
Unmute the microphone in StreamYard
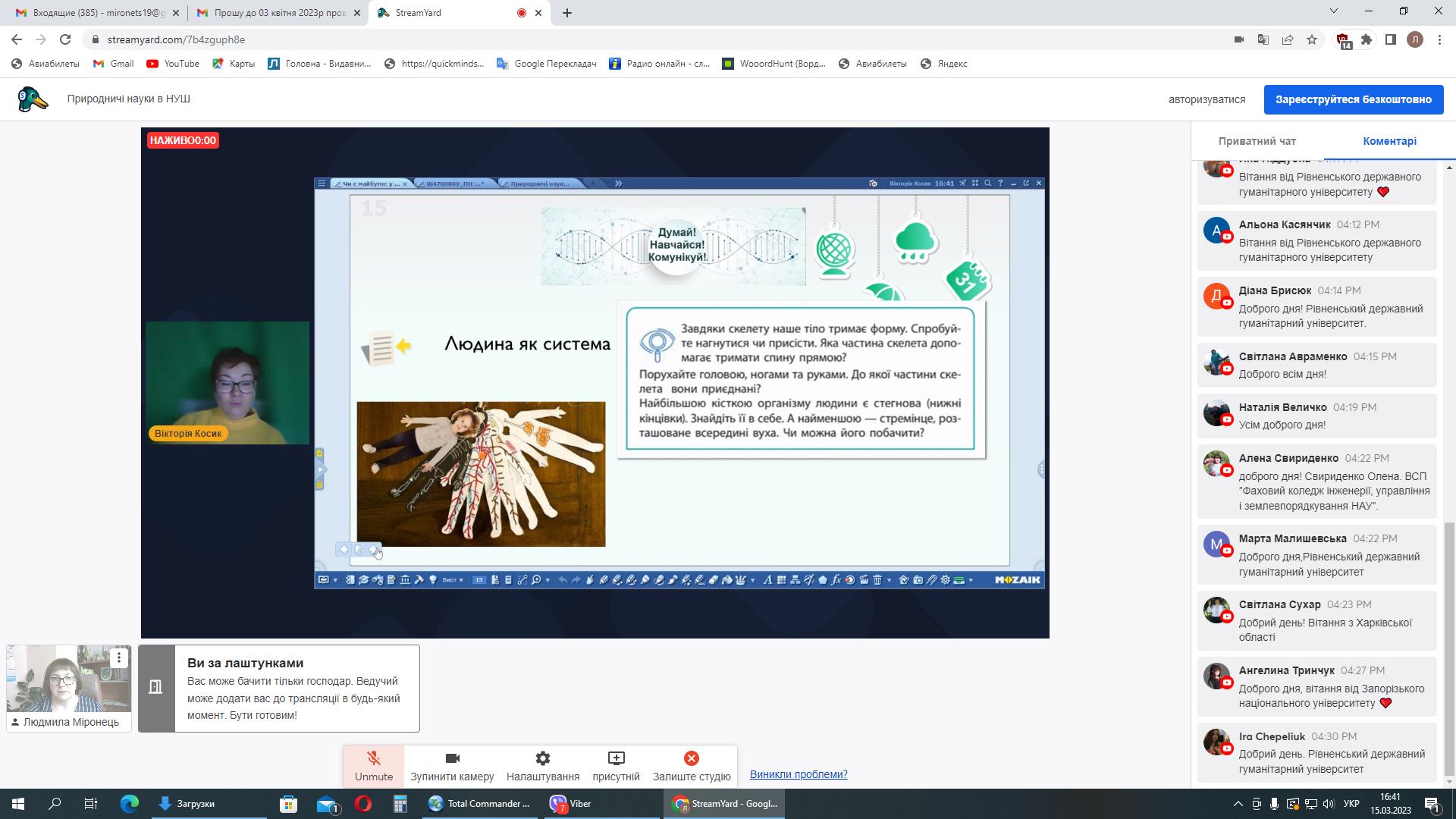[x=373, y=767]
